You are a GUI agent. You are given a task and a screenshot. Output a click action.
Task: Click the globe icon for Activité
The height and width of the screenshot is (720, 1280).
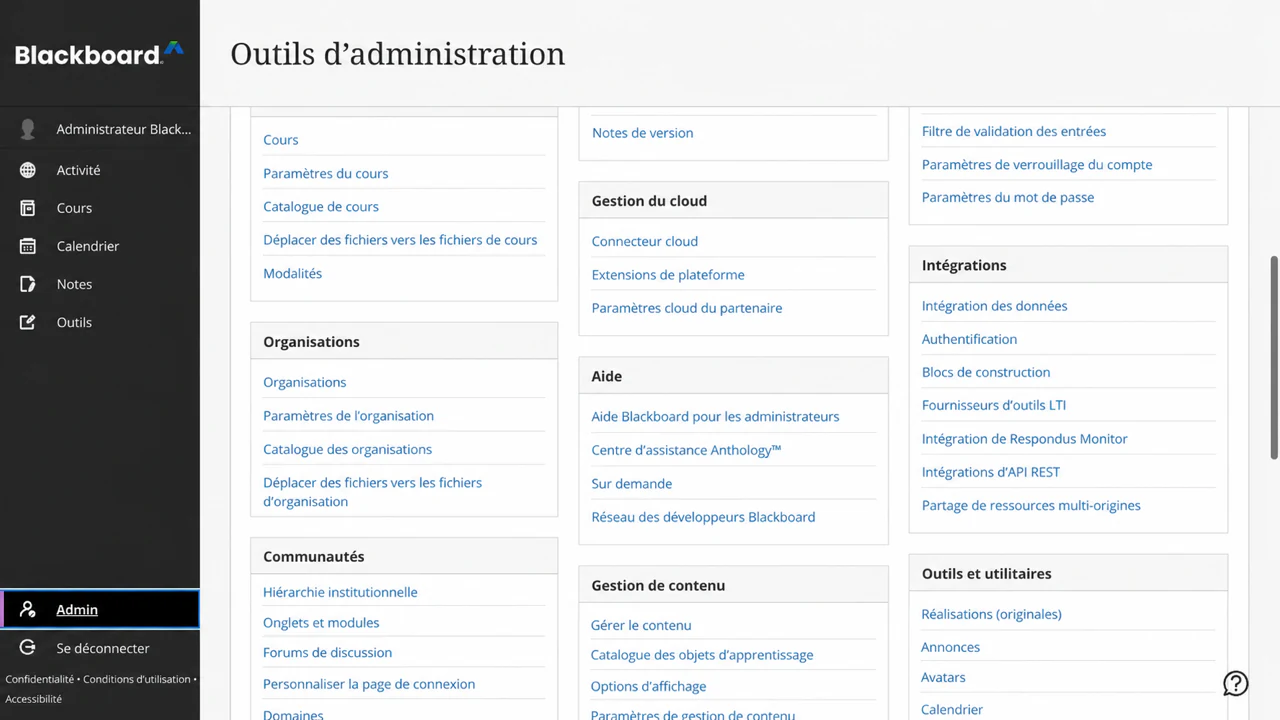pyautogui.click(x=28, y=170)
